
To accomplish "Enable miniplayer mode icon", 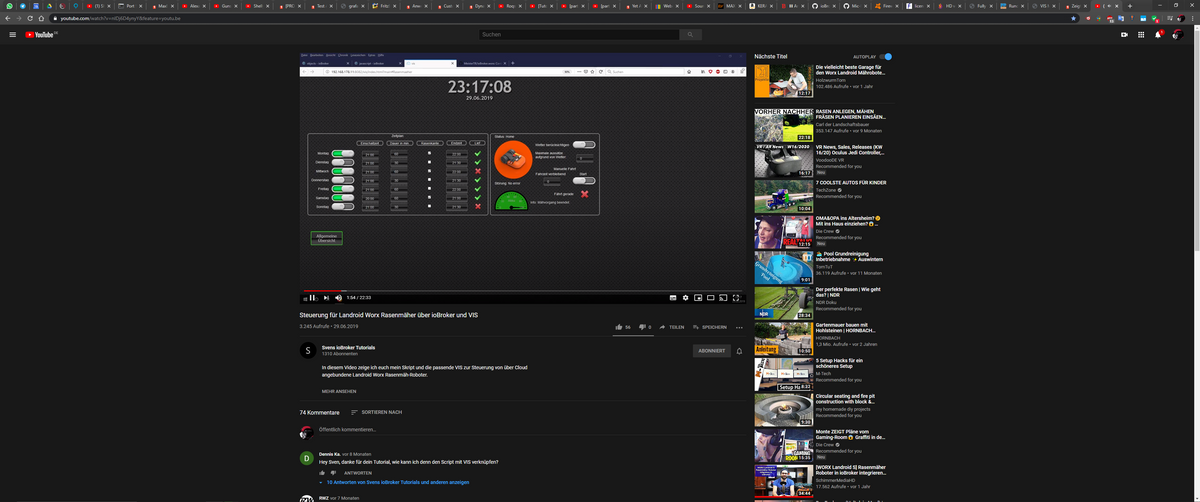I will [x=698, y=297].
